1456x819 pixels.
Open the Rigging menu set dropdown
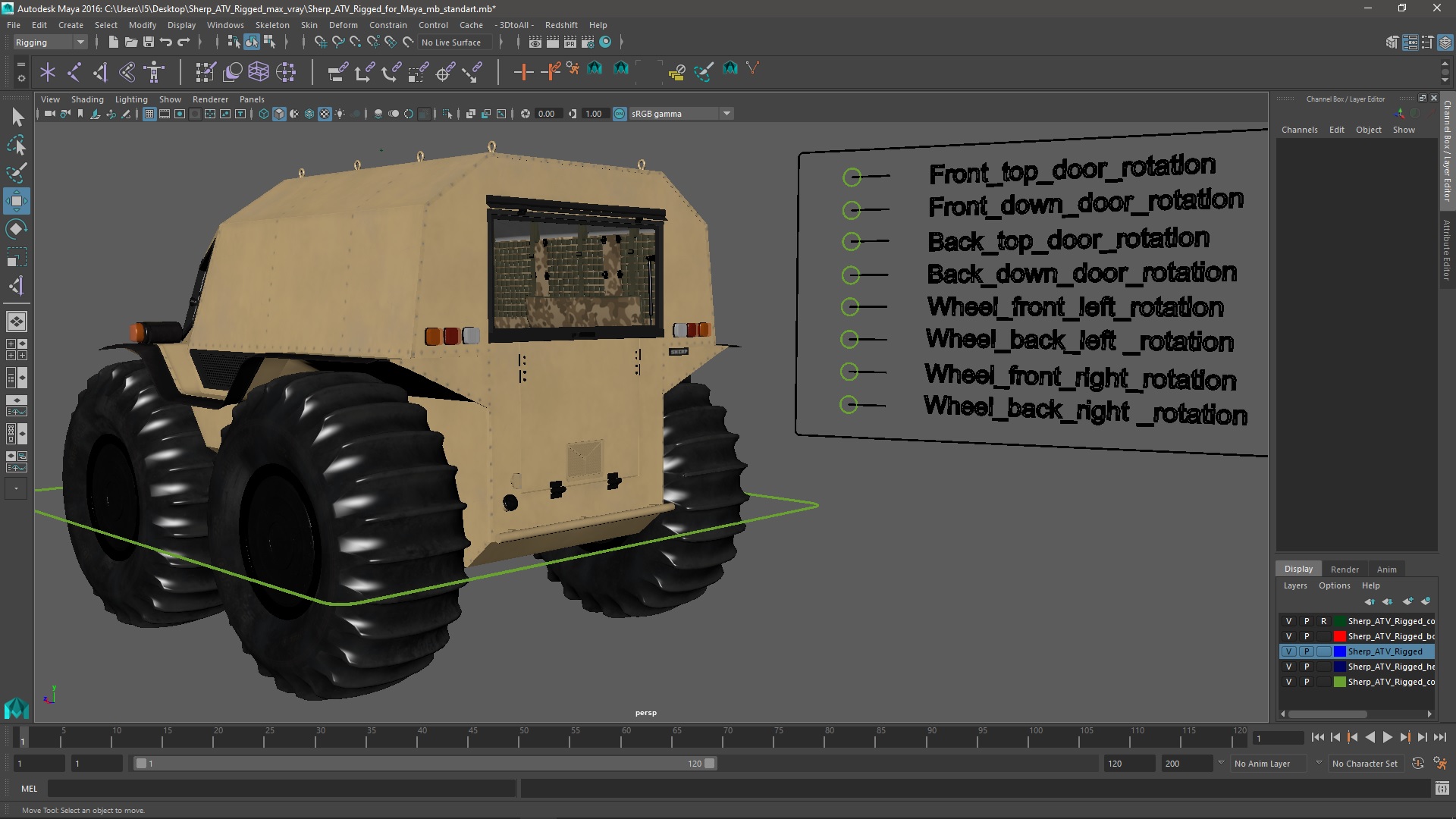50,42
